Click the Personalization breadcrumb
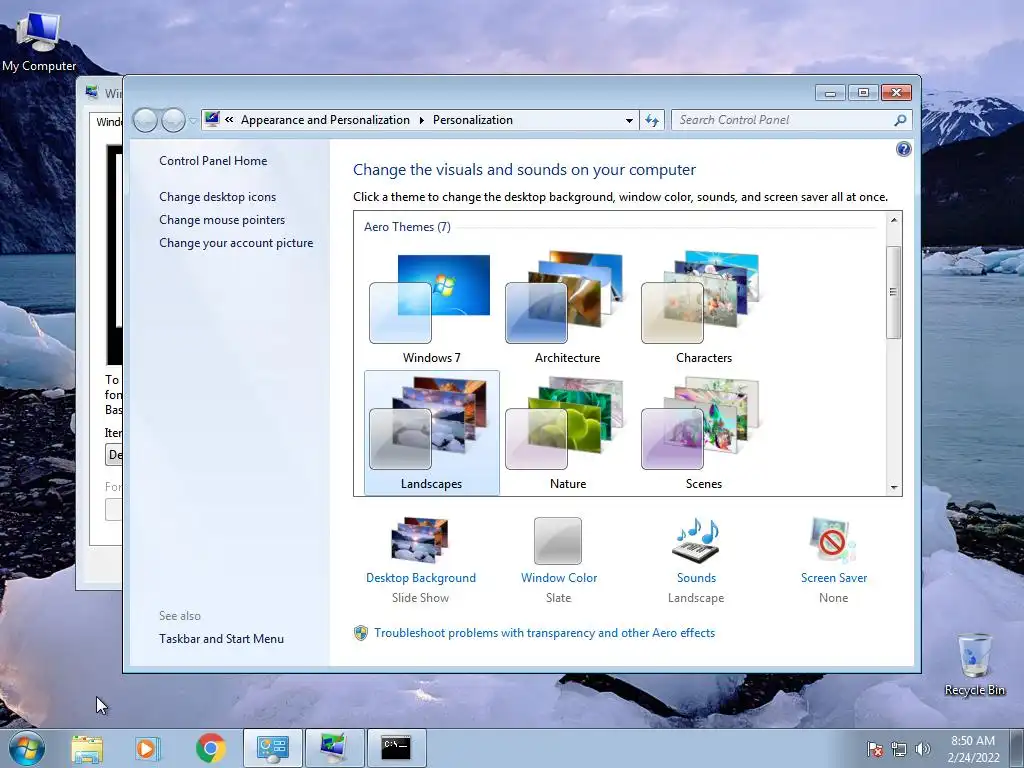 [x=473, y=120]
